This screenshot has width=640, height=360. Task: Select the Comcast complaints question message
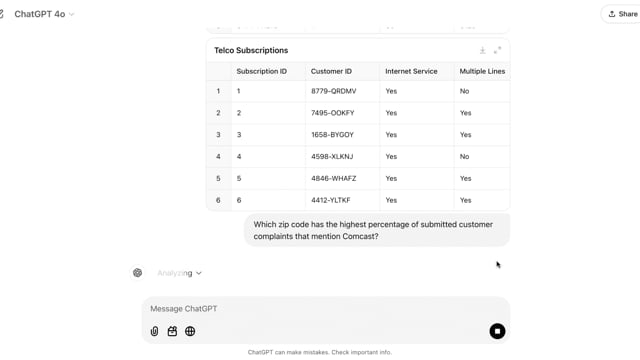click(377, 230)
